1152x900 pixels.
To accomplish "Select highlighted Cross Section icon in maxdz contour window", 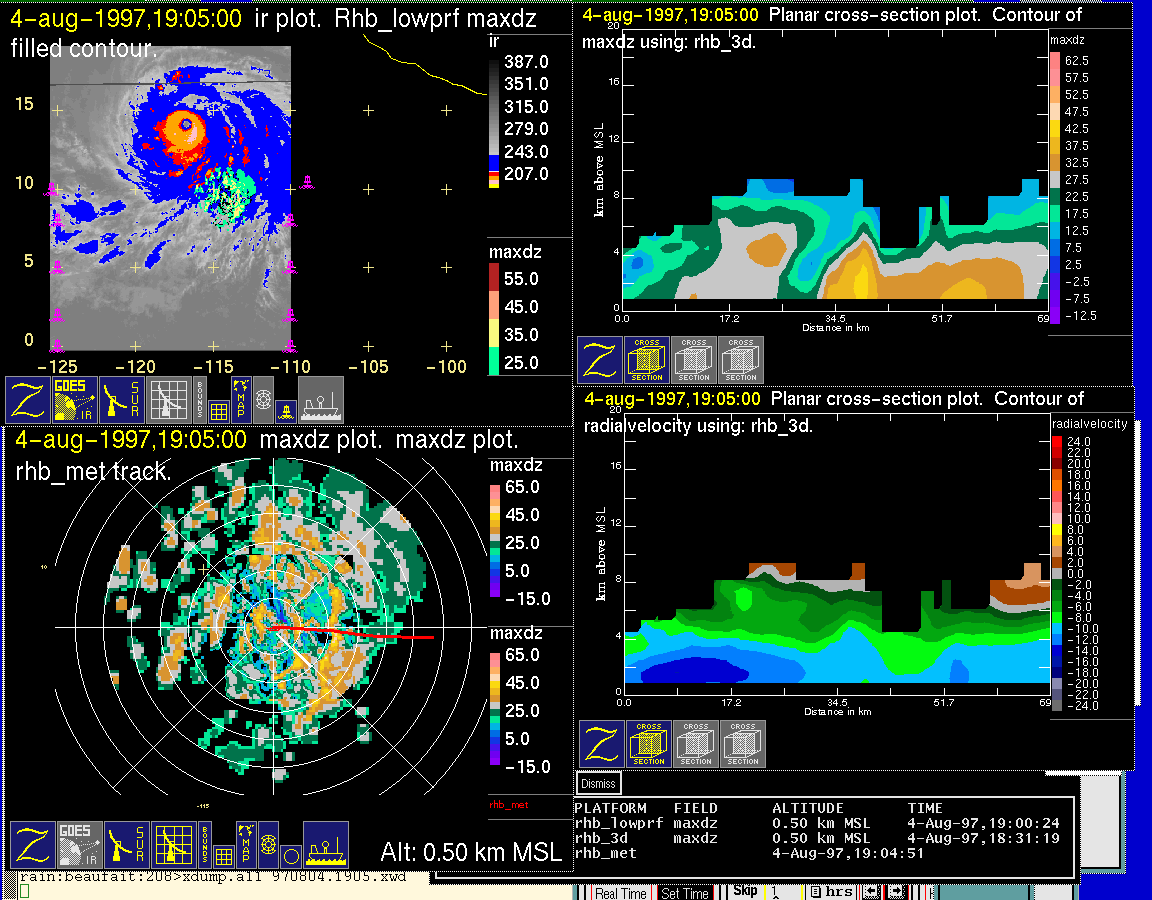I will coord(647,360).
